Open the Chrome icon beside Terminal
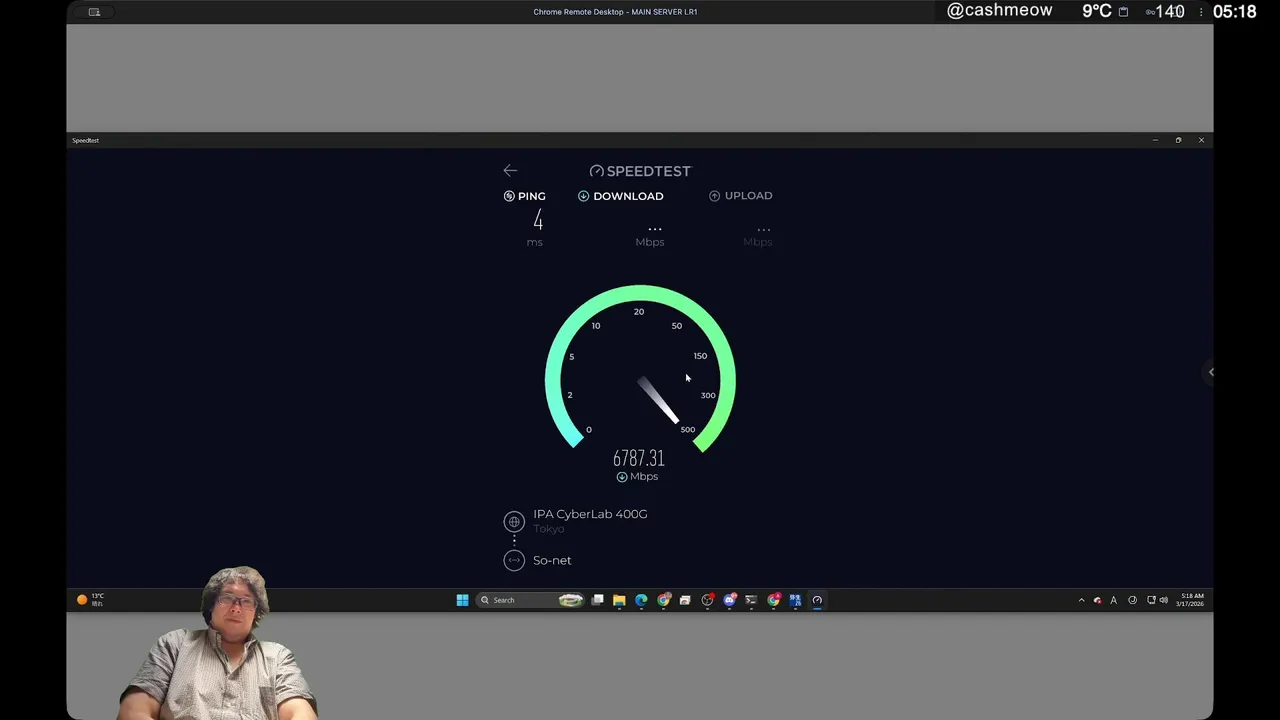Viewport: 1280px width, 720px height. pos(773,600)
